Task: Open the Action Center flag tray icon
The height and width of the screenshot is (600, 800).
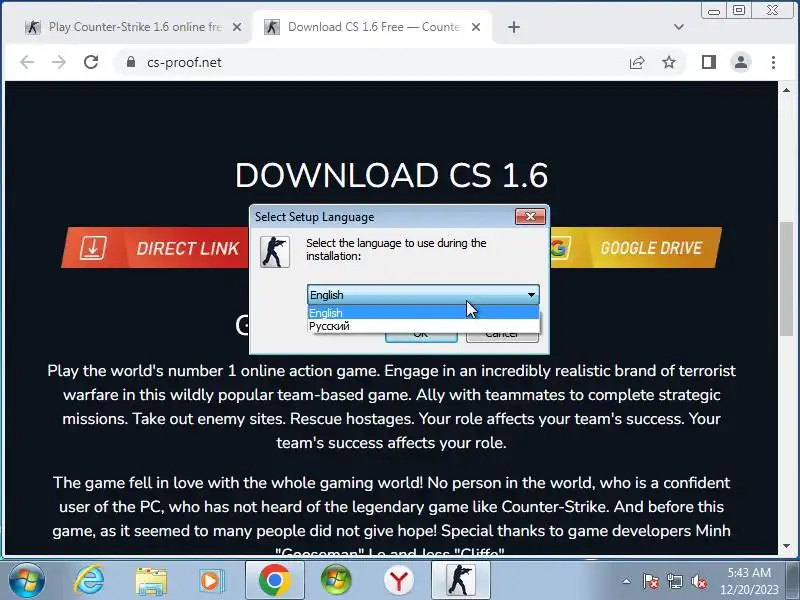Action: (651, 581)
